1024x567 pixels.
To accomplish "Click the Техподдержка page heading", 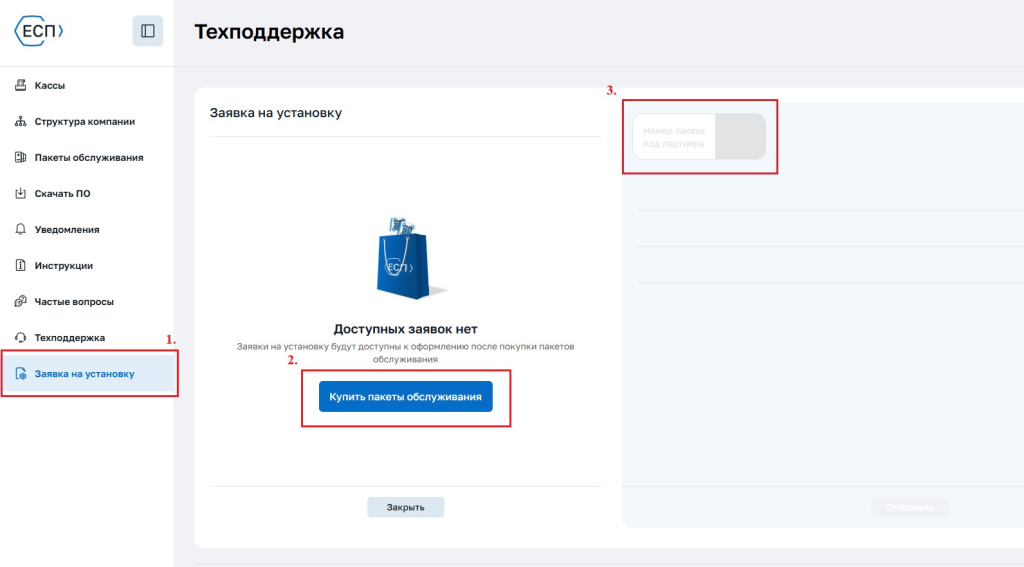I will click(x=269, y=31).
